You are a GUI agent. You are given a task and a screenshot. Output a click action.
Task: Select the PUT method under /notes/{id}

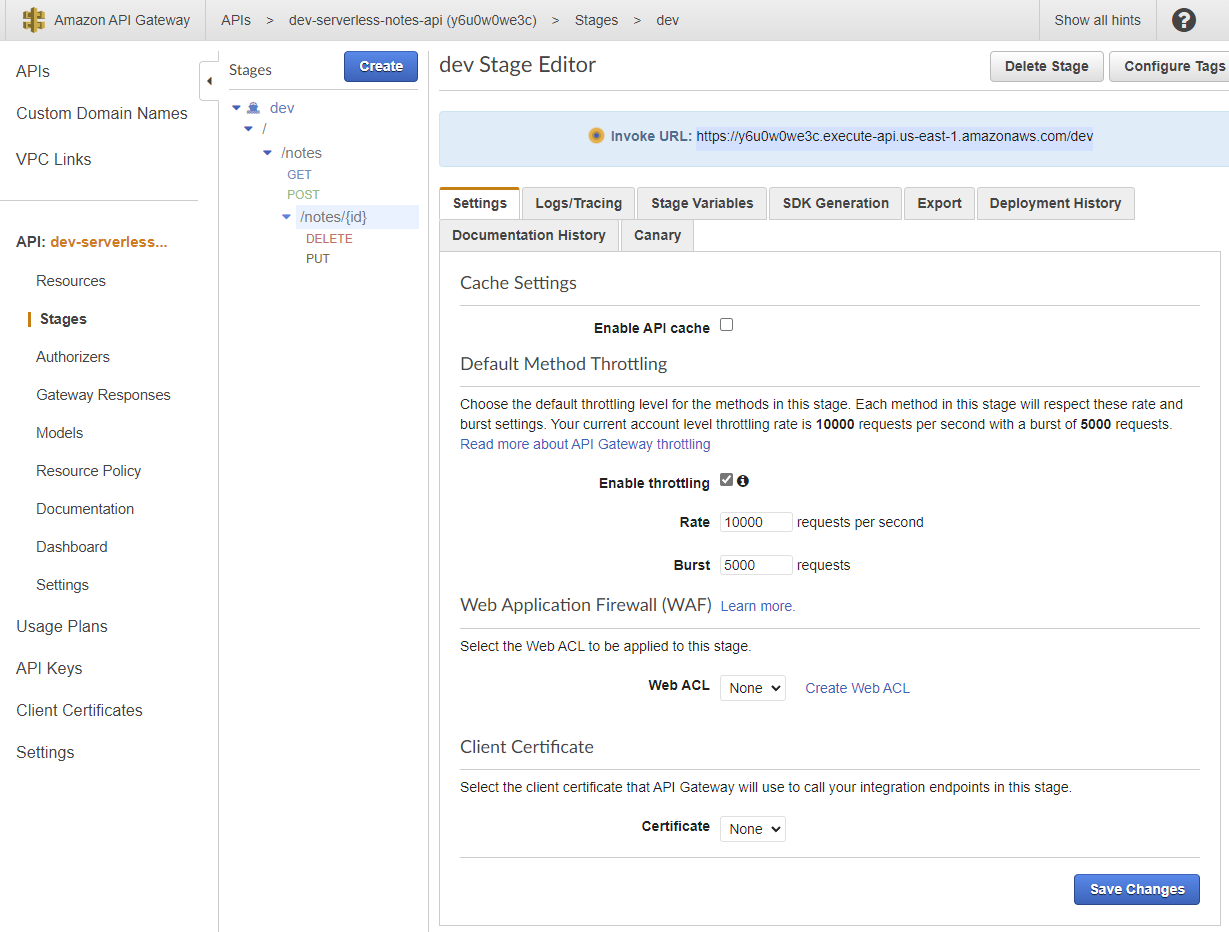[317, 258]
